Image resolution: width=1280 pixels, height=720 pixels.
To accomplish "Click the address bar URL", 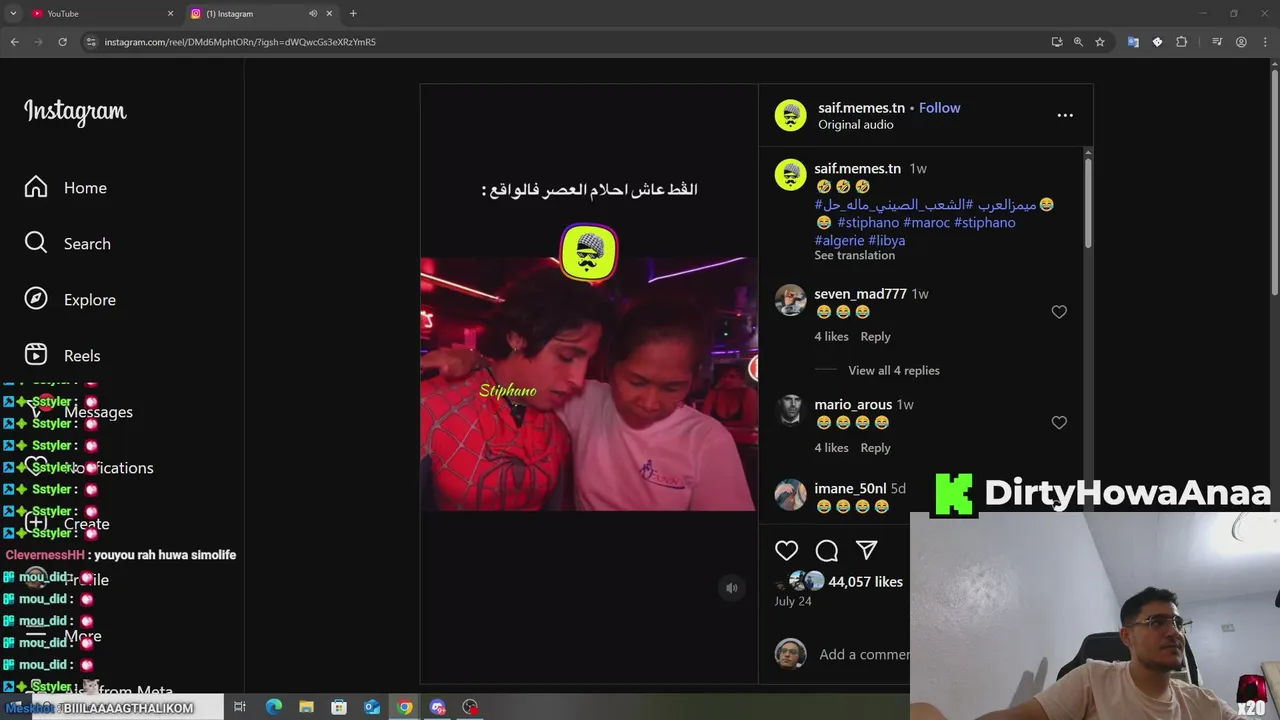I will (x=240, y=42).
